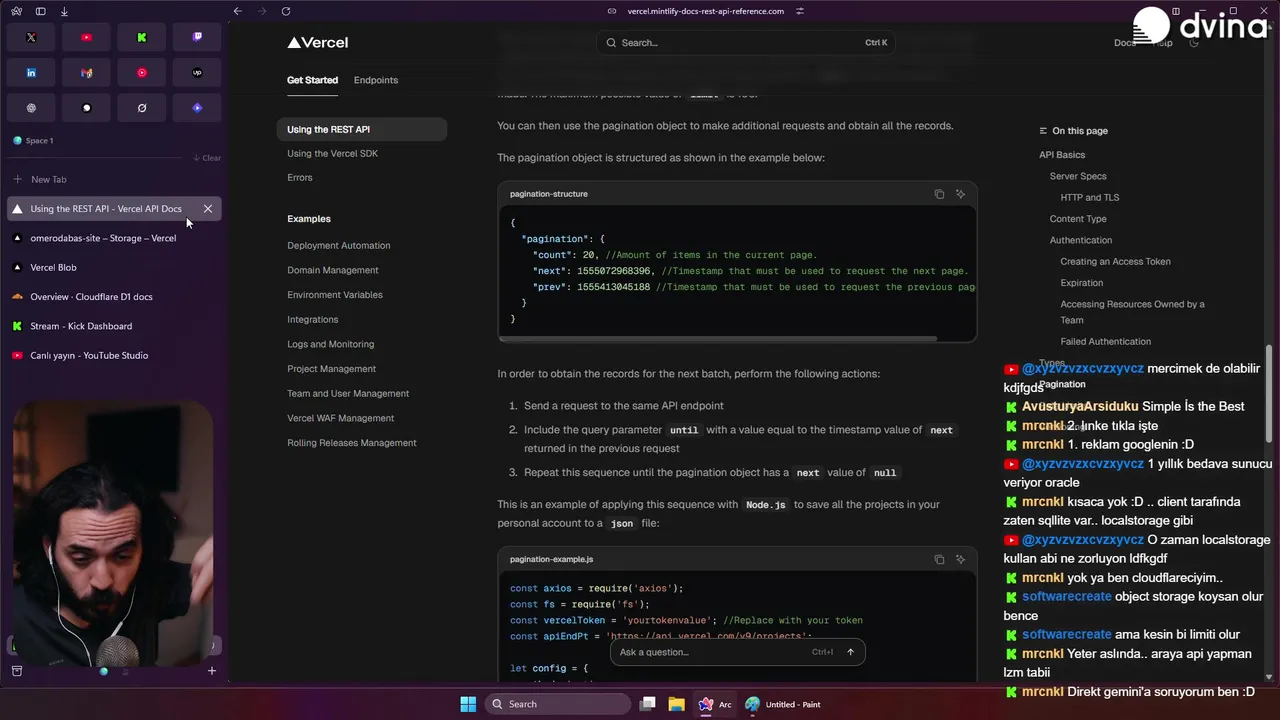The height and width of the screenshot is (720, 1280).
Task: Open the purple diamond play favorite
Action: (x=197, y=108)
